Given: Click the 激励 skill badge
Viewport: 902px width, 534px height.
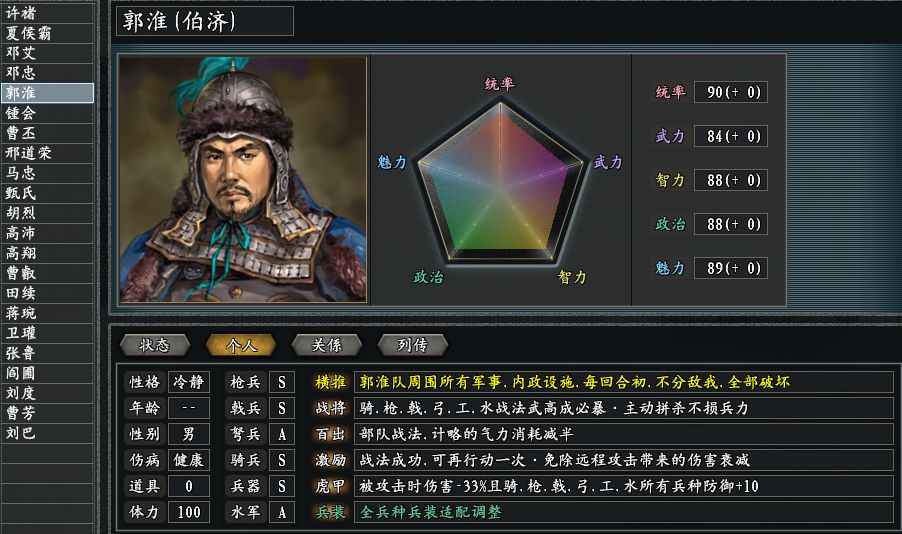Looking at the screenshot, I should [x=330, y=460].
